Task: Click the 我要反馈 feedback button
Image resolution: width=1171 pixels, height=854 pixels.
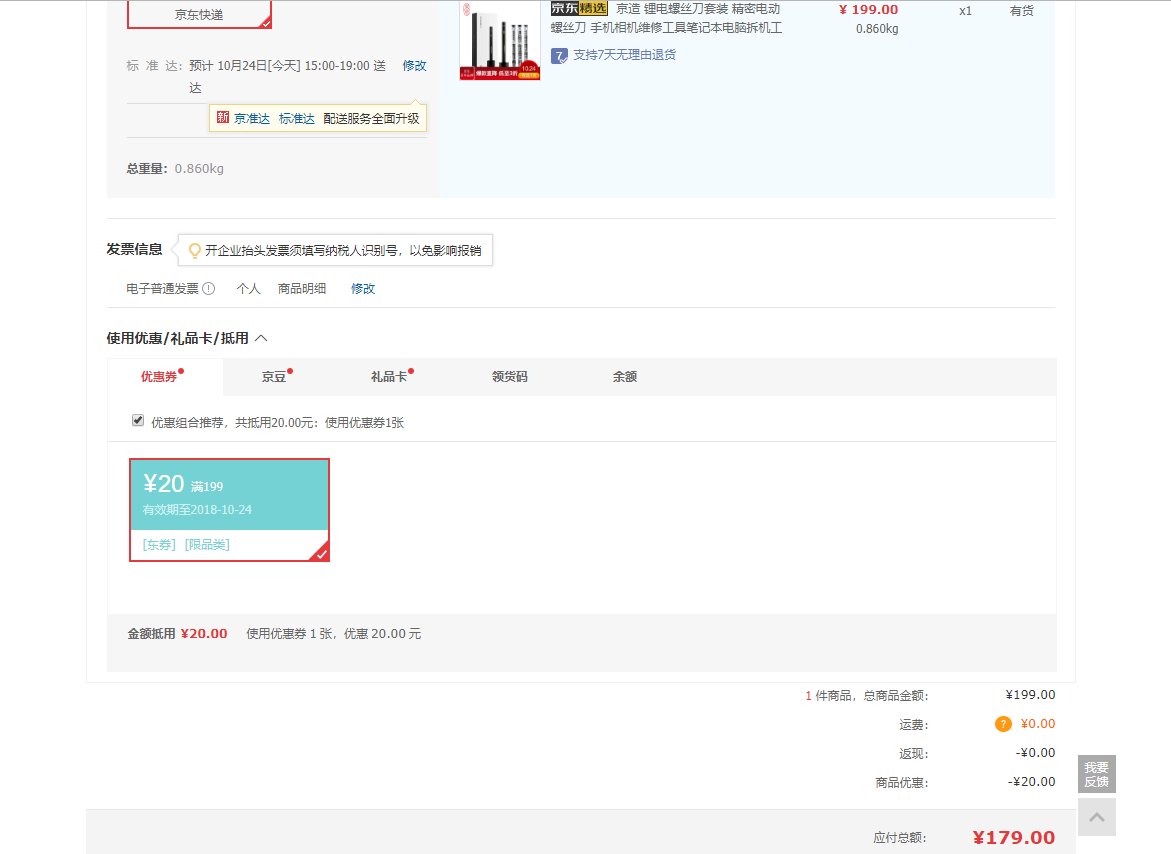Action: click(1096, 774)
